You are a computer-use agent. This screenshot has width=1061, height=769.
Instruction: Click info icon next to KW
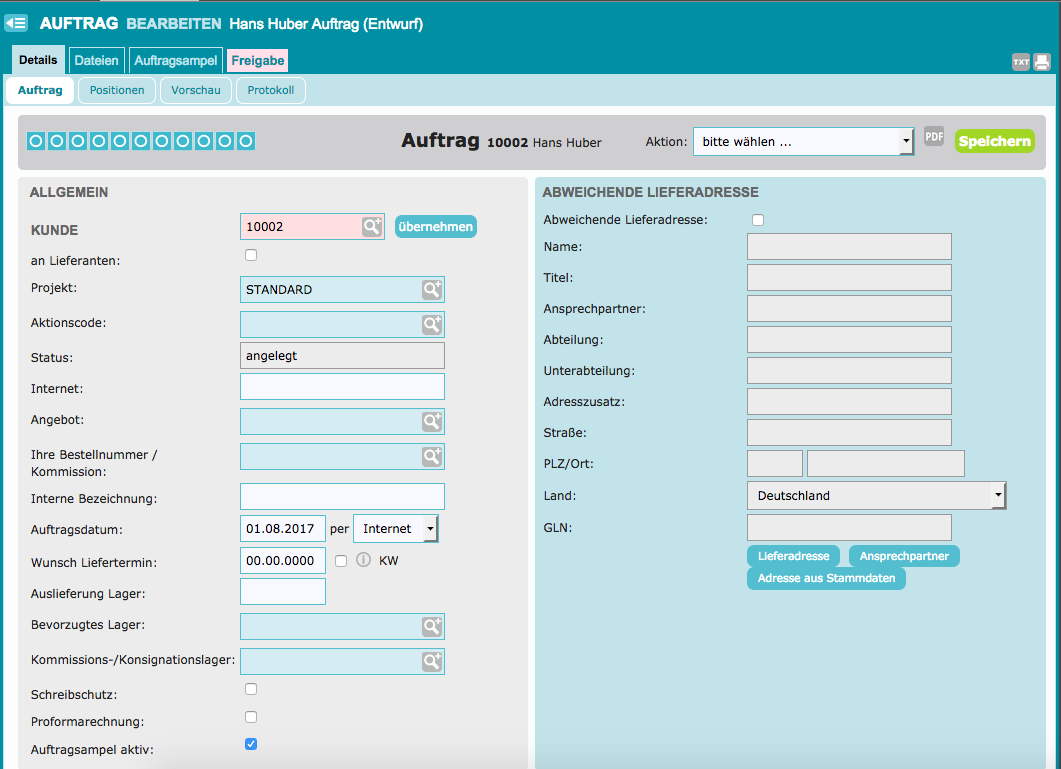tap(364, 560)
